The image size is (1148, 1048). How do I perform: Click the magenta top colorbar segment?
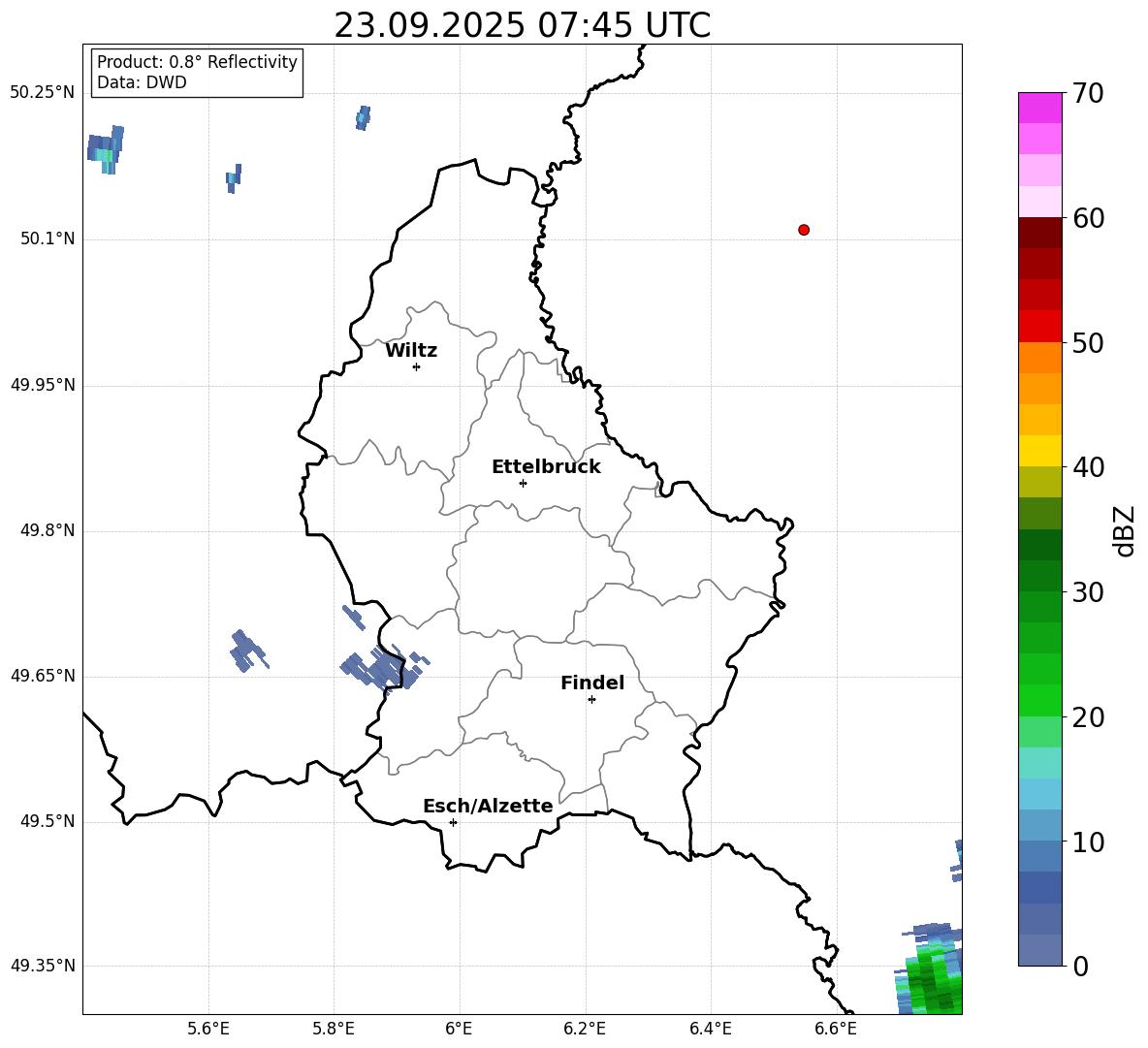(1039, 108)
